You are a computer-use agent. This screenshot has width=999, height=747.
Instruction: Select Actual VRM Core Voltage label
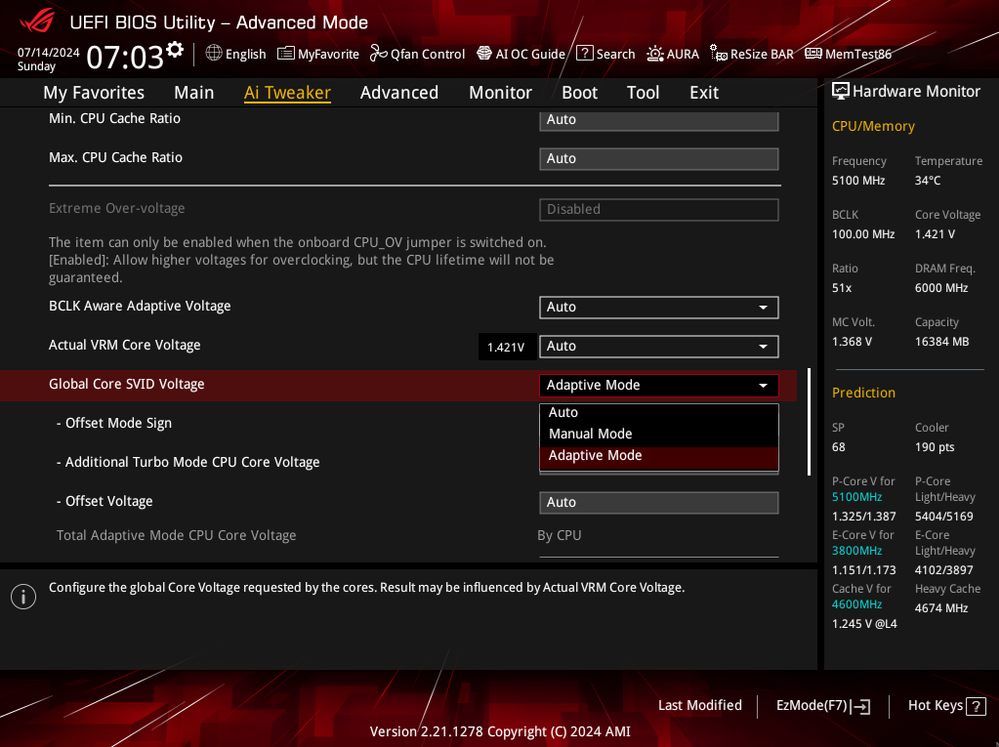[x=124, y=345]
